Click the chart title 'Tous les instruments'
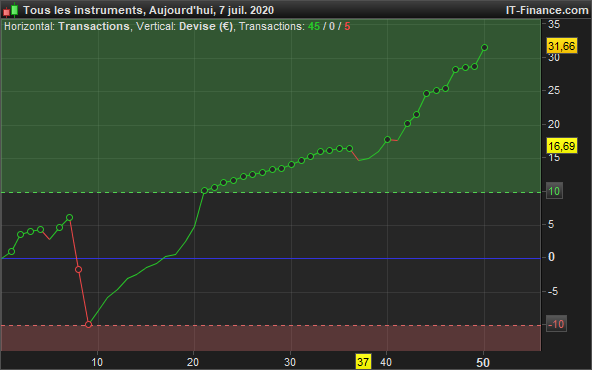The image size is (592, 370). [82, 10]
